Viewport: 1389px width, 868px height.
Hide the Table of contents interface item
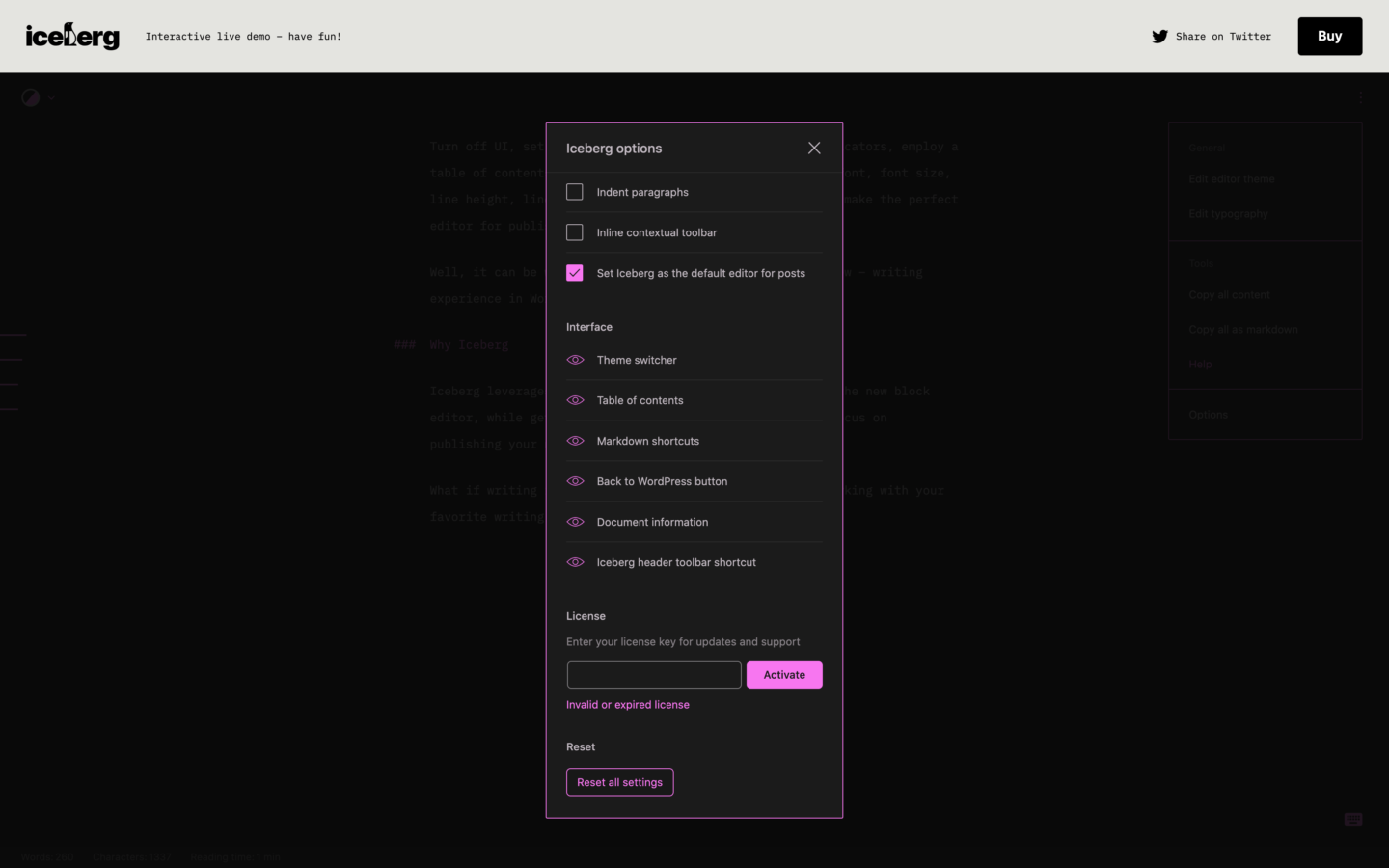[575, 400]
